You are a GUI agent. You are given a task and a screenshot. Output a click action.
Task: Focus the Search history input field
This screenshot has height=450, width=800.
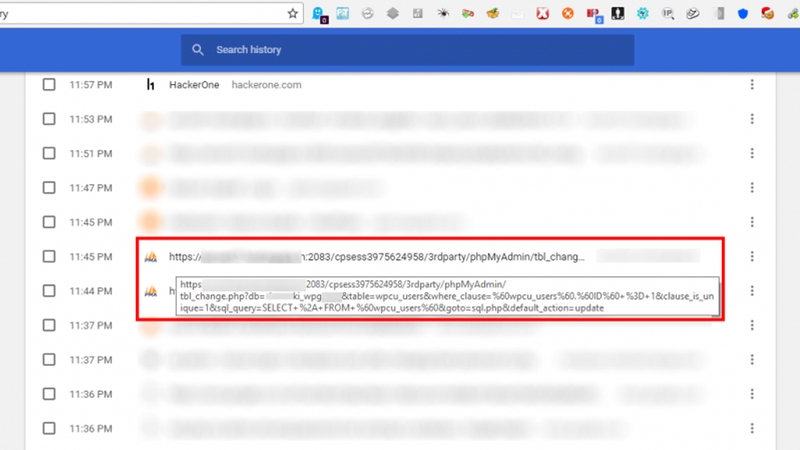point(408,49)
